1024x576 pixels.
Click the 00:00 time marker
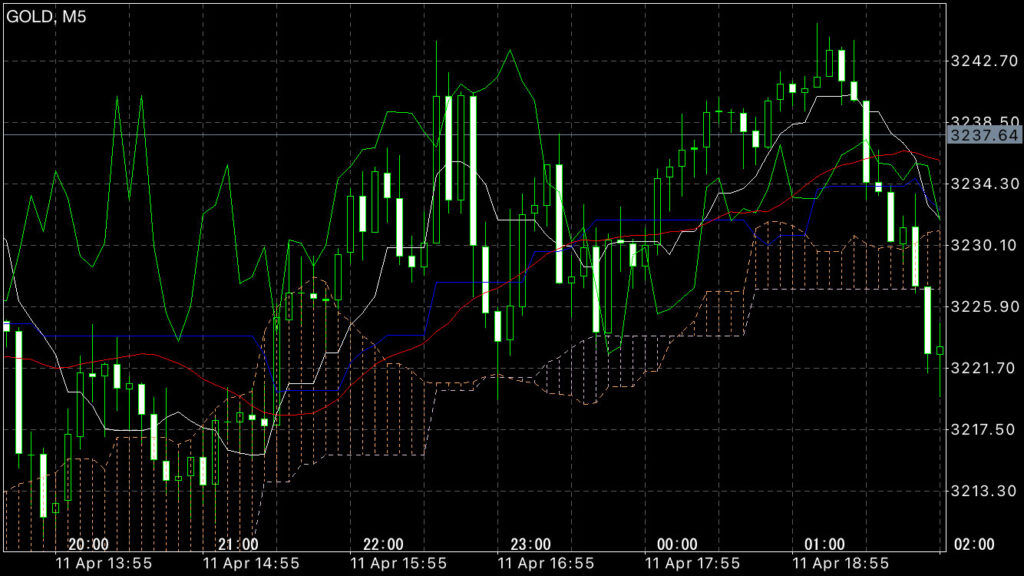tap(678, 544)
